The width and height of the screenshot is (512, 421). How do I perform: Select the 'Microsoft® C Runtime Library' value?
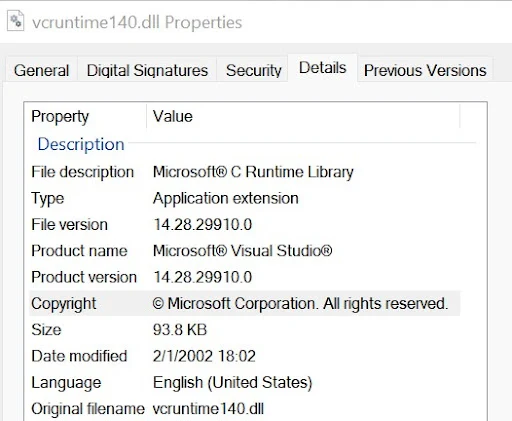tap(253, 172)
